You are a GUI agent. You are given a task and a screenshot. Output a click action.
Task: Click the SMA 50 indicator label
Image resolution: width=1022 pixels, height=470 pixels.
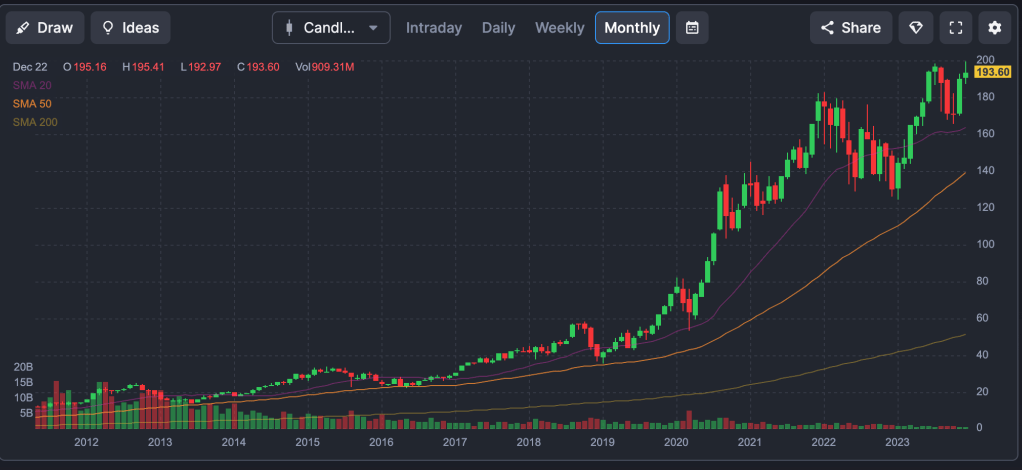tap(30, 103)
